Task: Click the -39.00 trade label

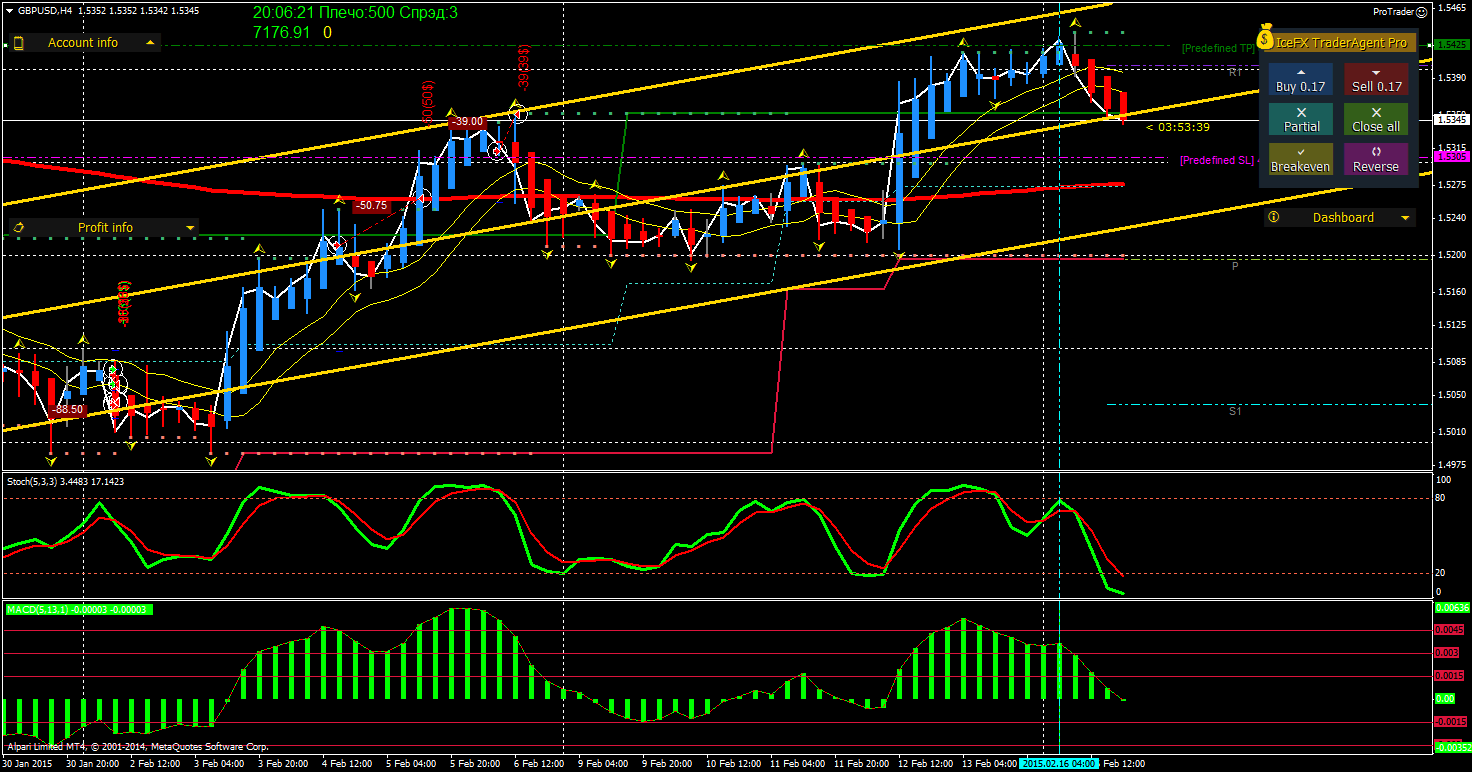Action: pos(467,121)
